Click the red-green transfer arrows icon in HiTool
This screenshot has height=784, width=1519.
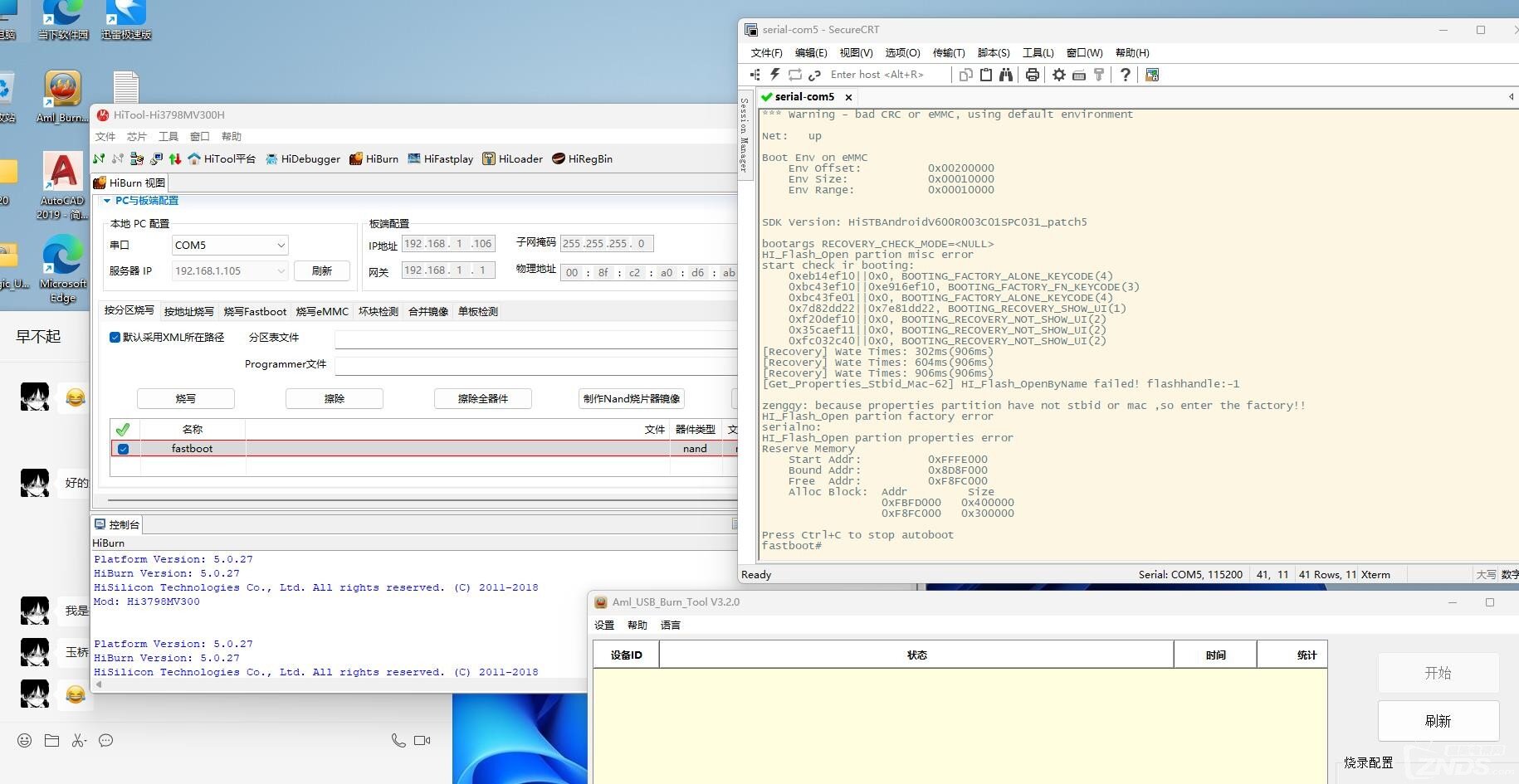click(175, 158)
